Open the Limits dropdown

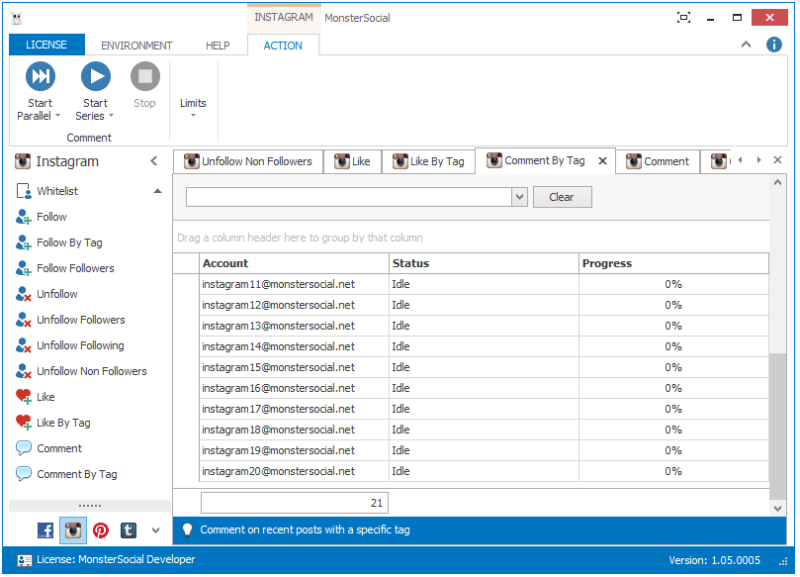click(x=193, y=109)
